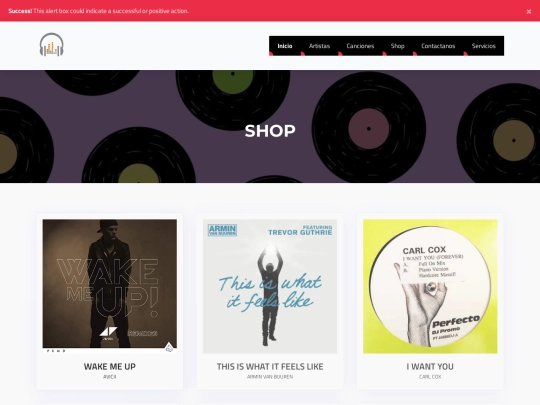Screen dimensions: 540x405
Task: Navigate to Servicios in the menu
Action: click(484, 46)
